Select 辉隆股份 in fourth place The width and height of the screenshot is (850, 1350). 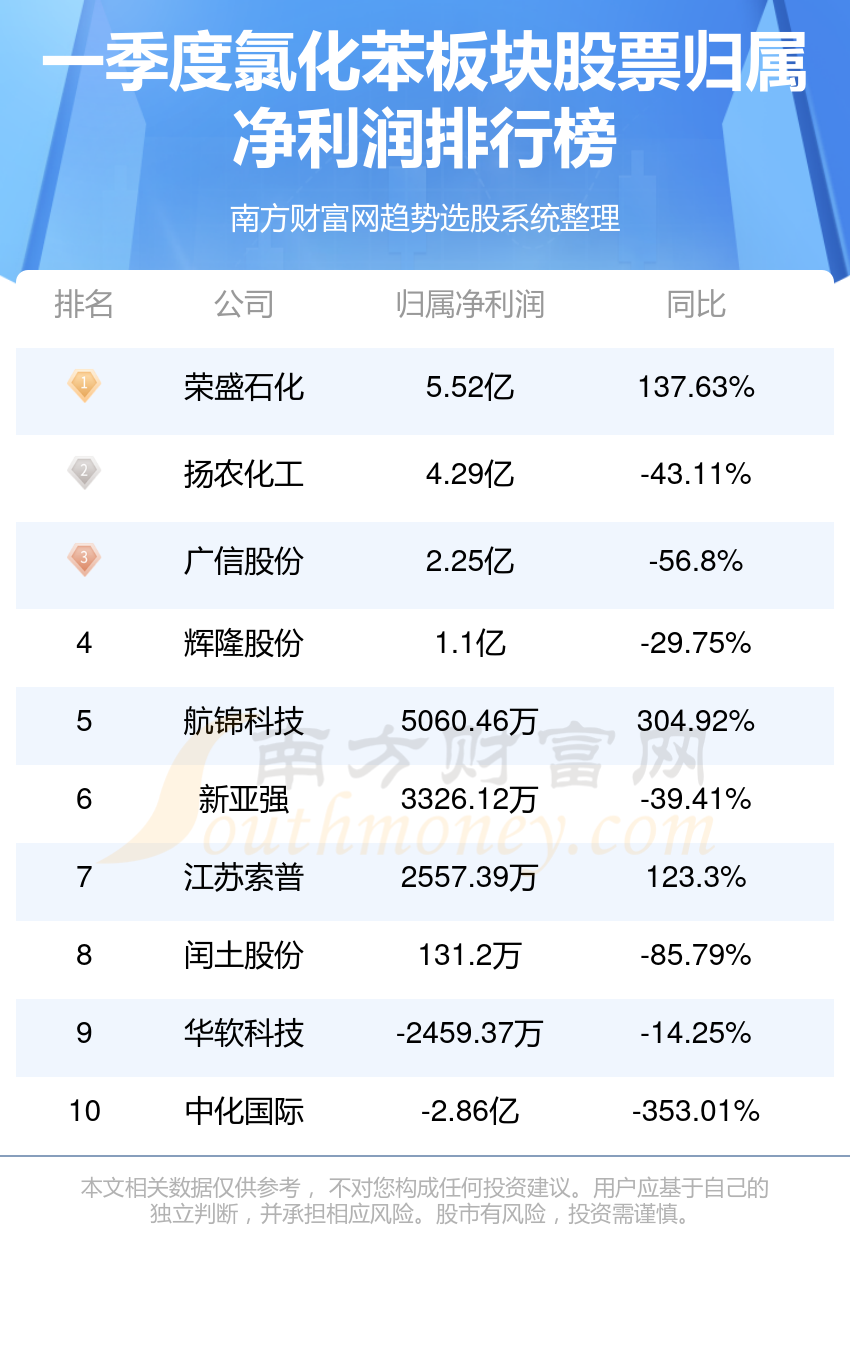coord(243,643)
